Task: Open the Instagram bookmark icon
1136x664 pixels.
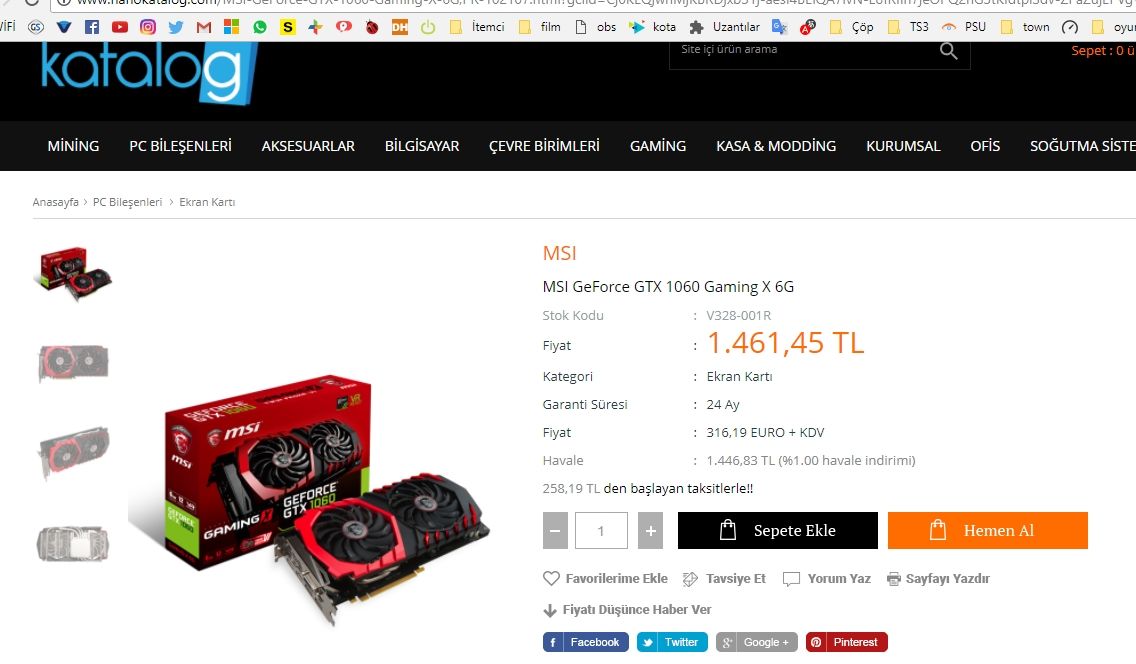Action: [x=148, y=27]
